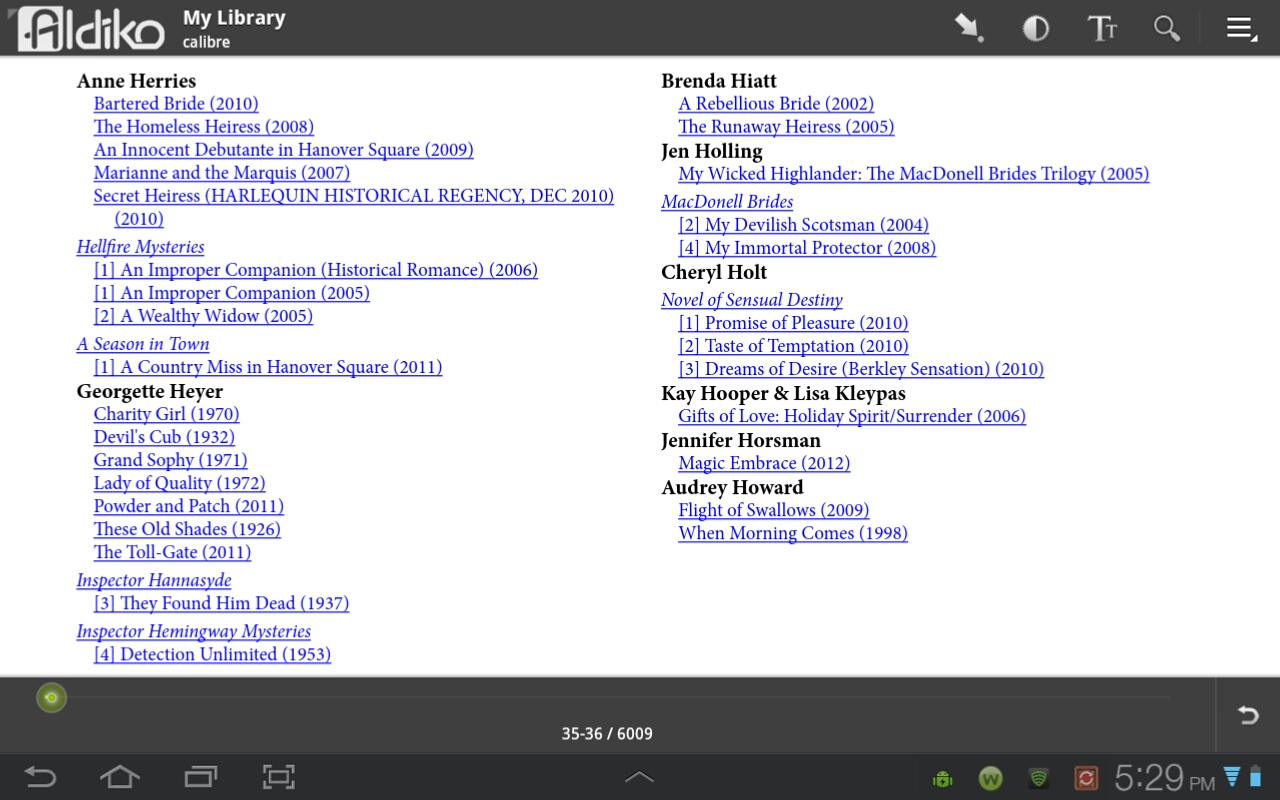
Task: Open recent apps navigation button
Action: click(x=200, y=777)
